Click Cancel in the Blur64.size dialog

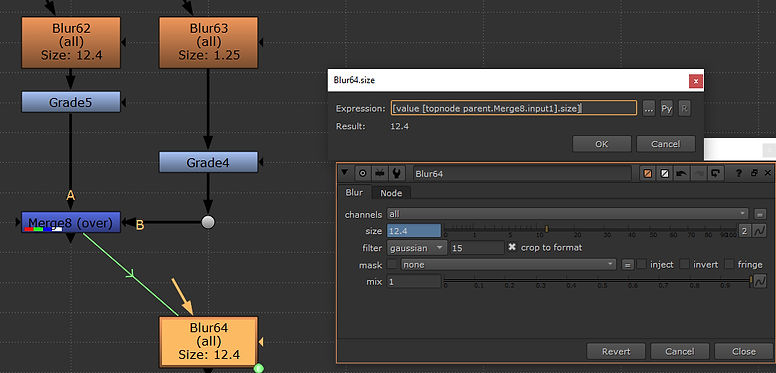(x=666, y=144)
